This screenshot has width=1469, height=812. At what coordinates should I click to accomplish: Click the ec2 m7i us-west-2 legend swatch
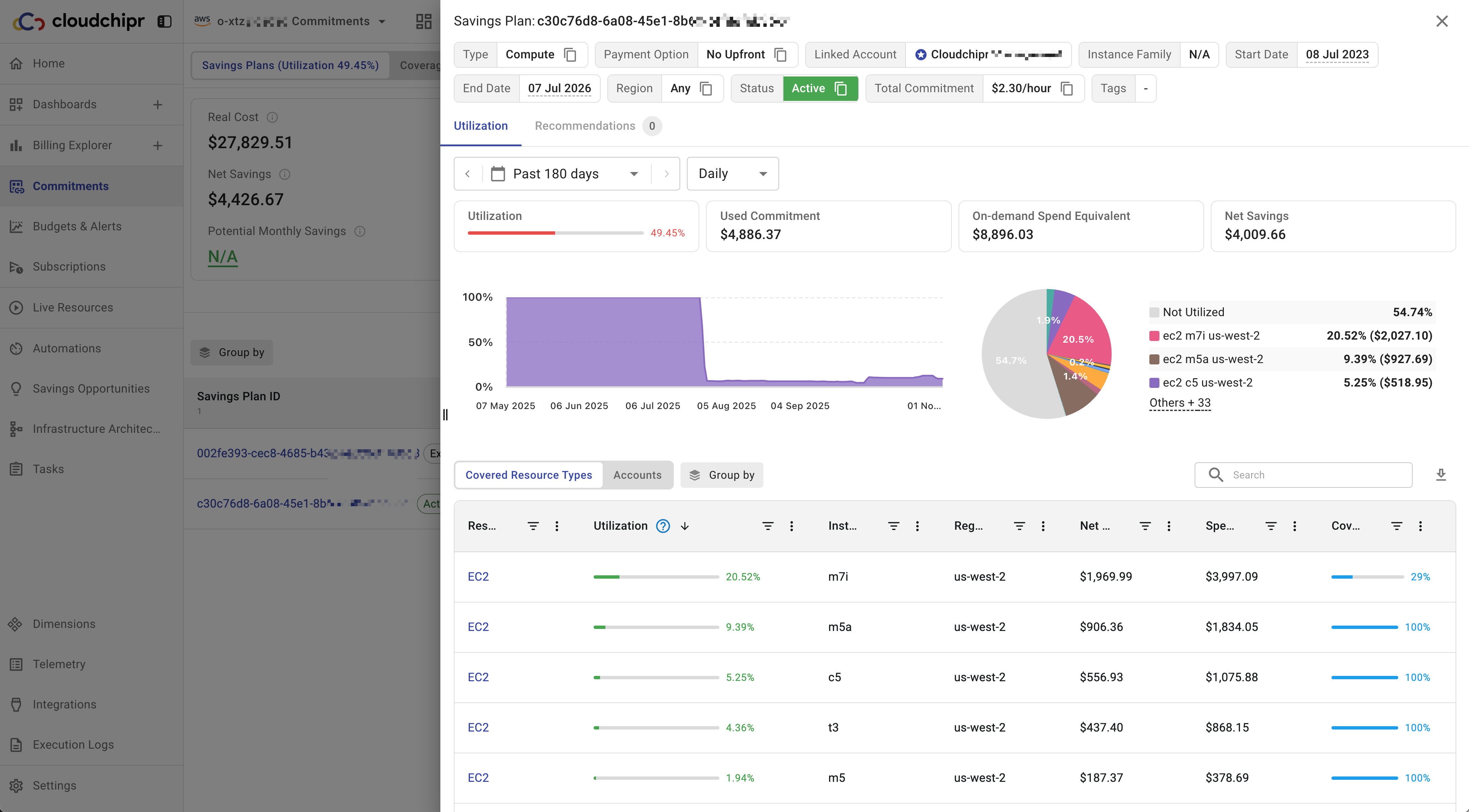(x=1154, y=336)
